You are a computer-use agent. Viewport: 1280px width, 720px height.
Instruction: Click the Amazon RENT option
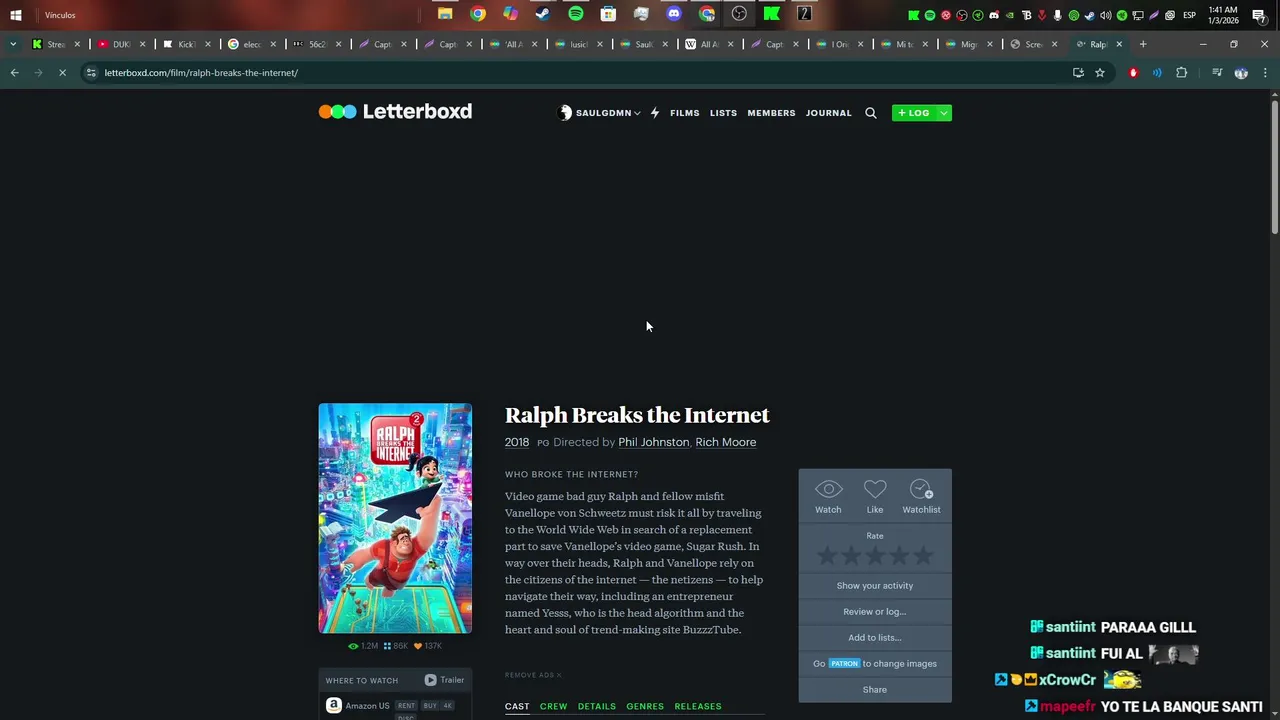pyautogui.click(x=406, y=706)
